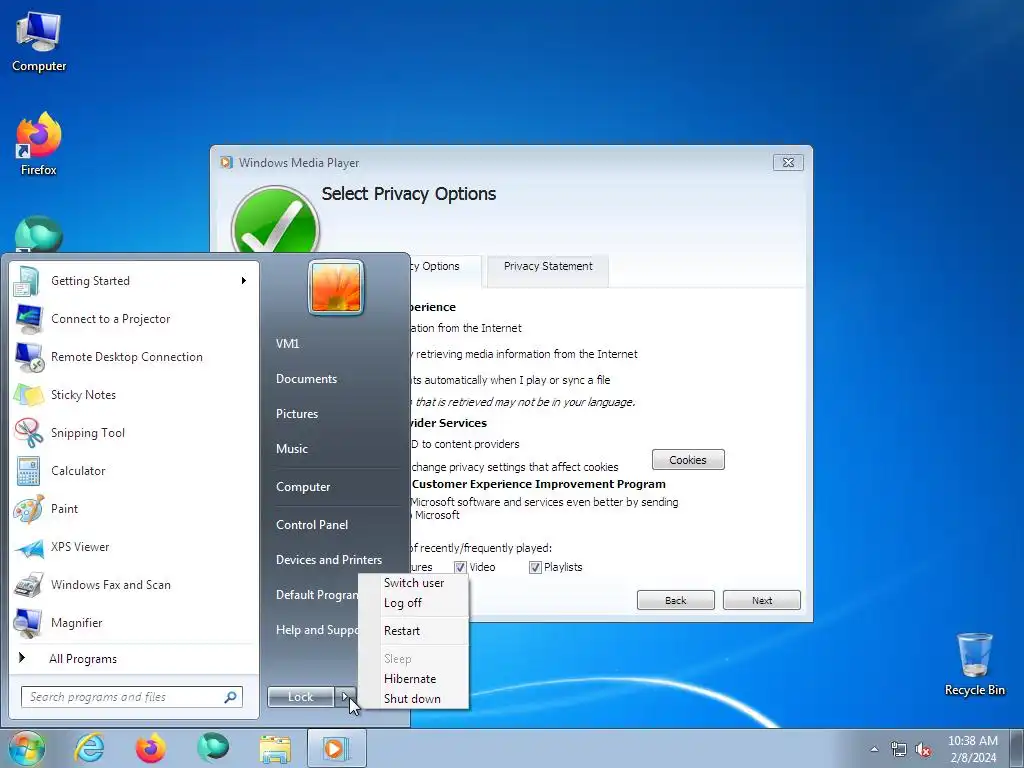This screenshot has height=768, width=1024.
Task: Open the Computer desktop icon
Action: (x=39, y=41)
